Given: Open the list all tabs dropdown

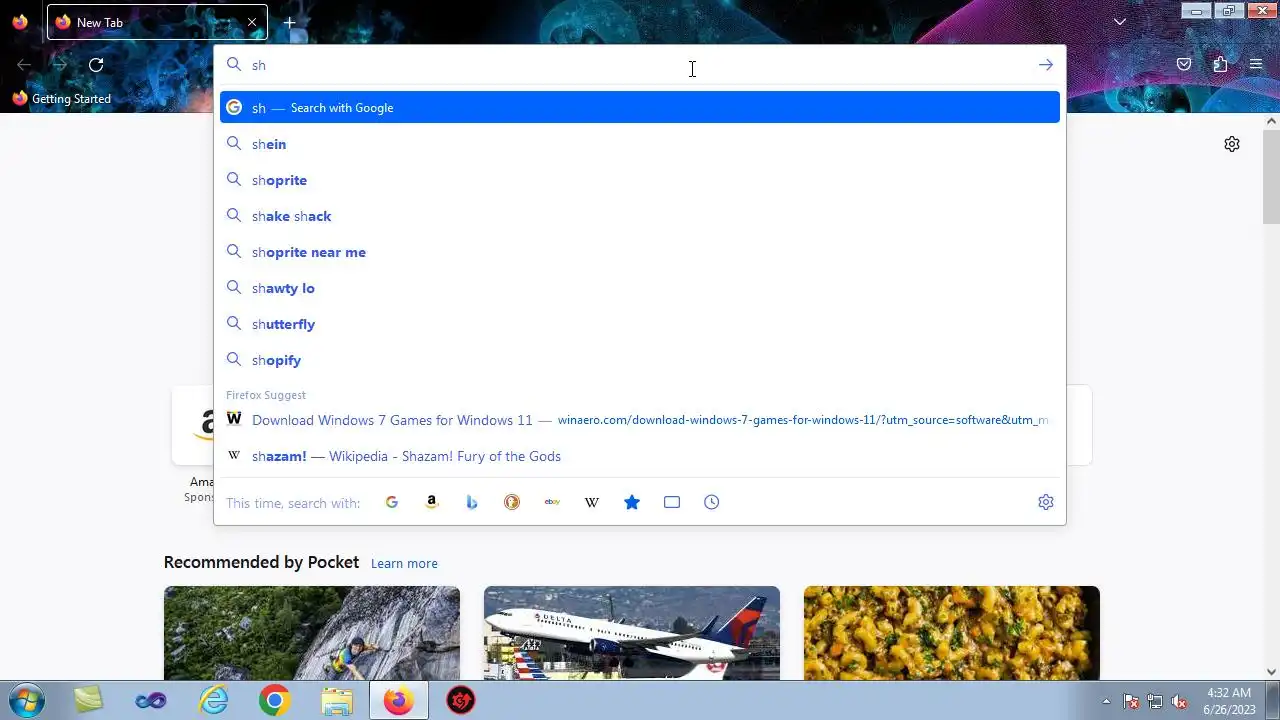Looking at the screenshot, I should click(1120, 22).
